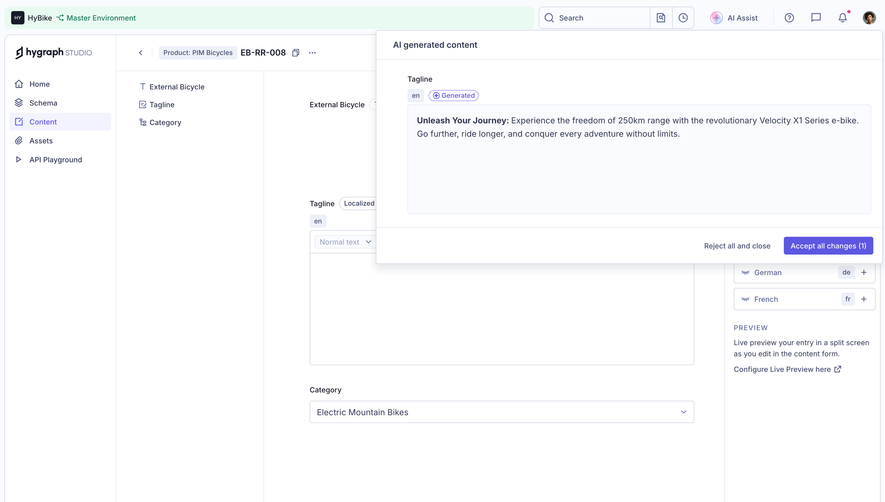Click the en locale tag in AI panel
This screenshot has width=885, height=502.
tap(415, 95)
